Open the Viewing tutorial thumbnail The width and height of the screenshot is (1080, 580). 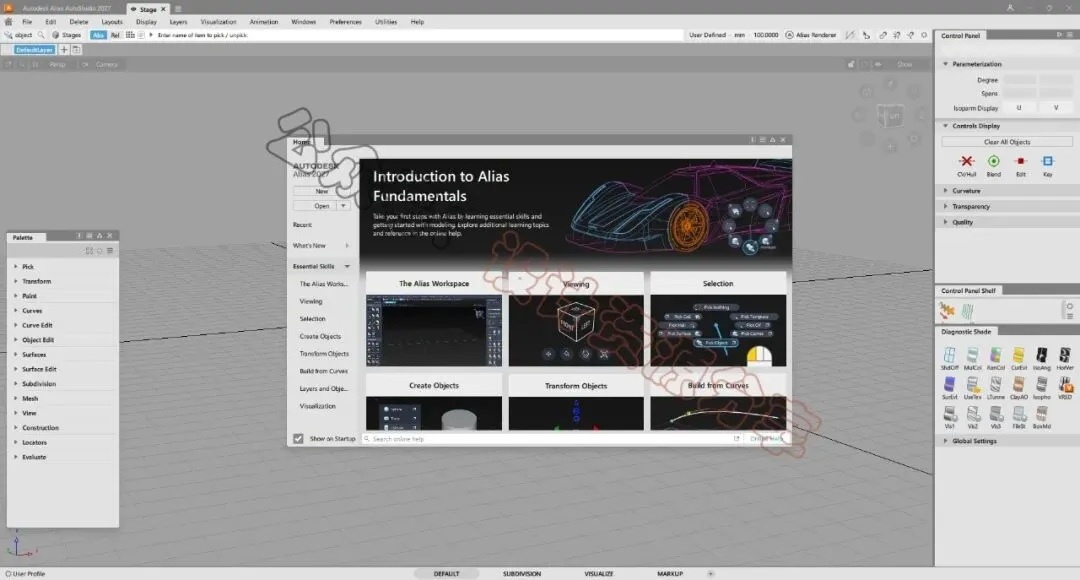(576, 331)
